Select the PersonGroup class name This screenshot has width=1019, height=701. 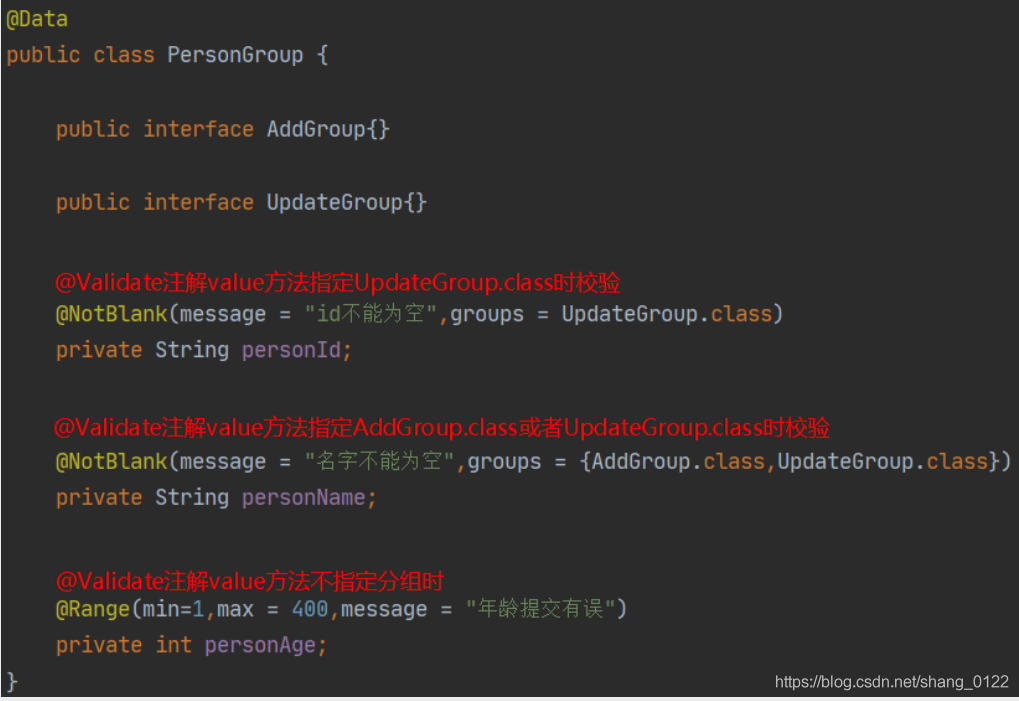pos(235,55)
